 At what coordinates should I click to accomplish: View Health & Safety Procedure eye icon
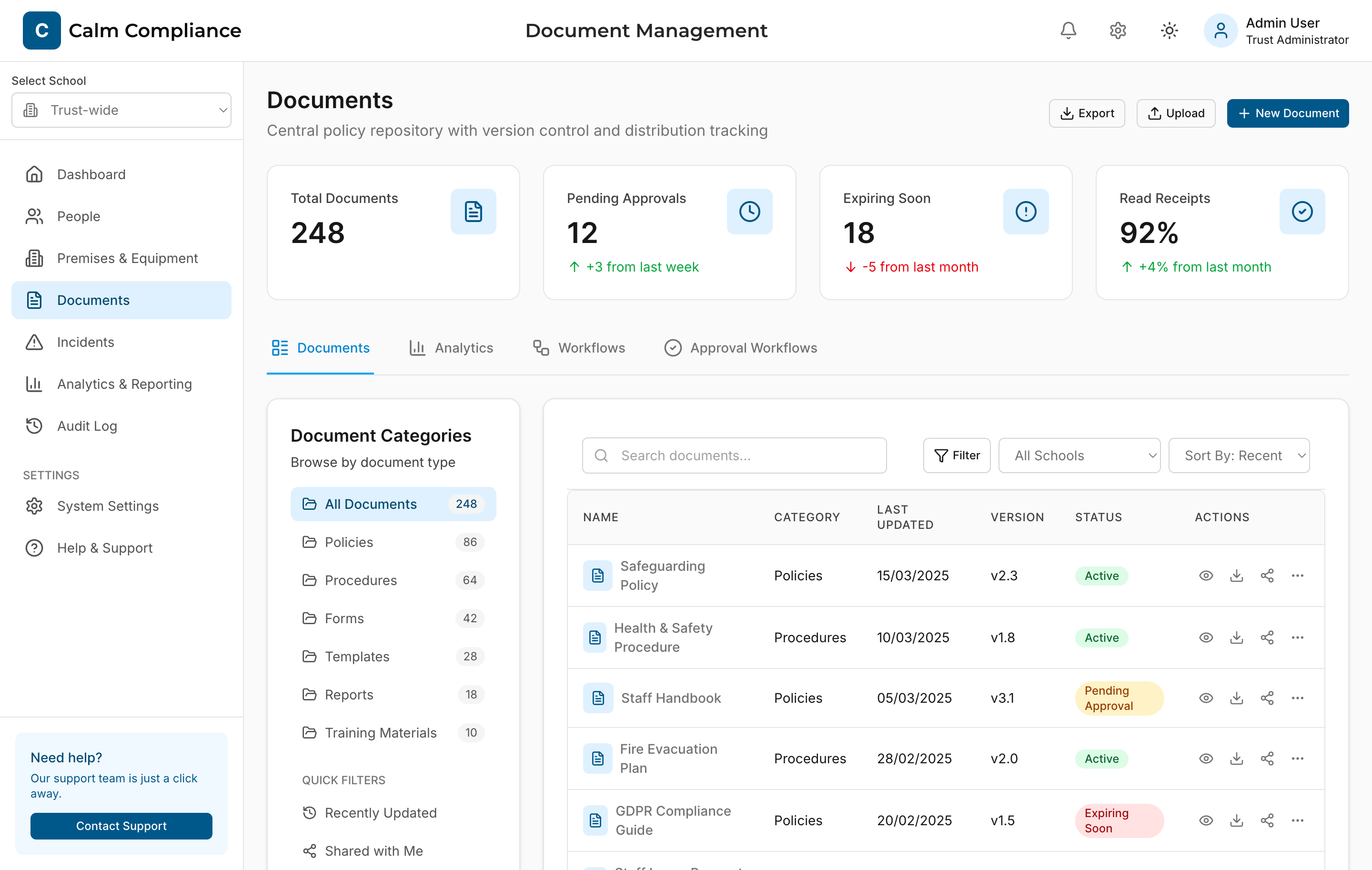1206,637
